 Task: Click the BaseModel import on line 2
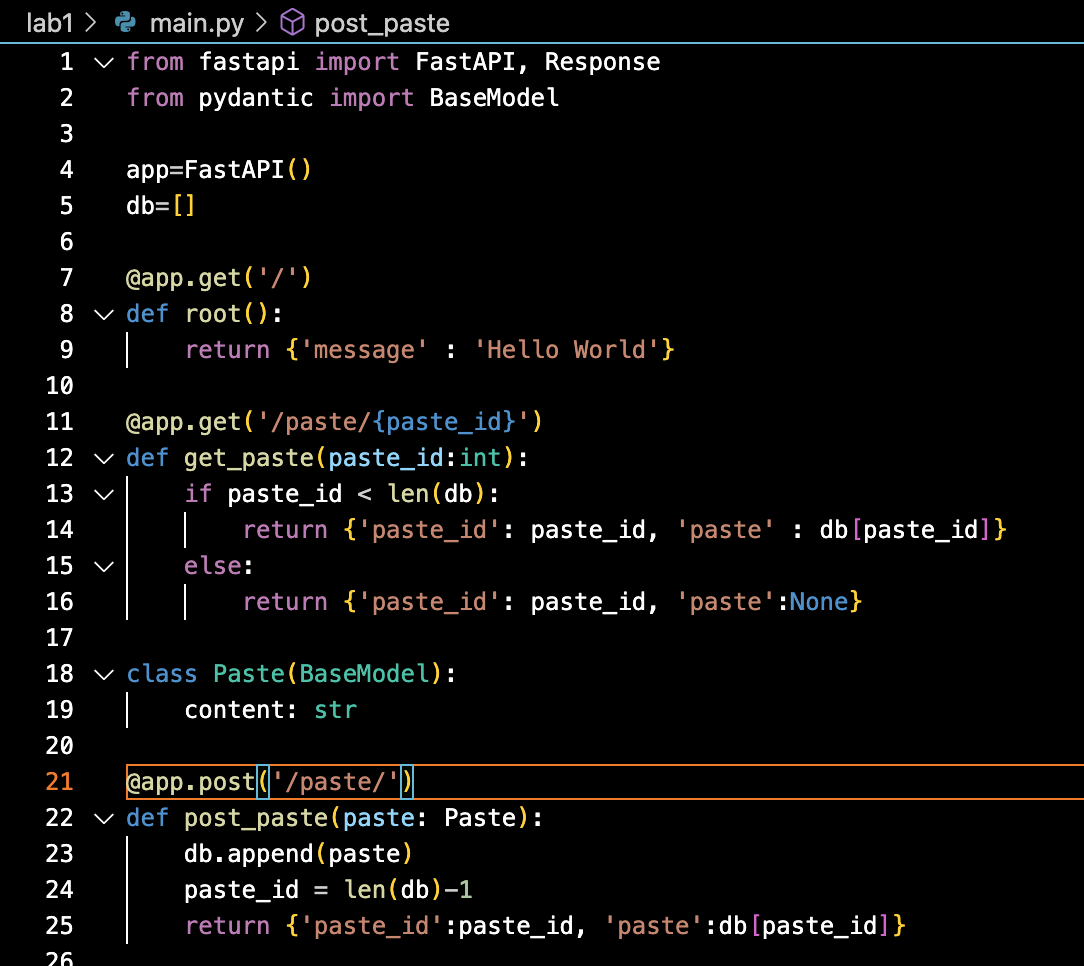[494, 97]
